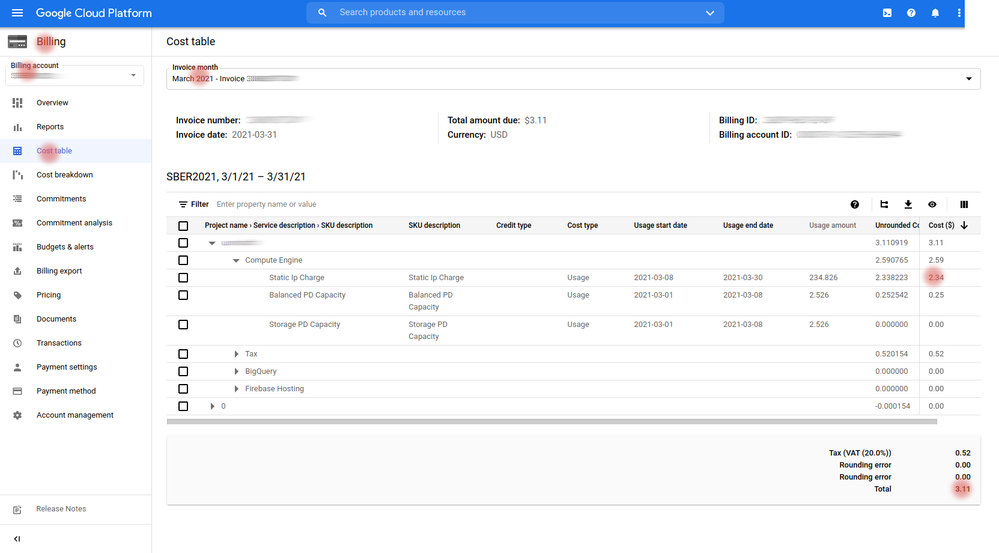Click the Documents icon

pyautogui.click(x=17, y=319)
